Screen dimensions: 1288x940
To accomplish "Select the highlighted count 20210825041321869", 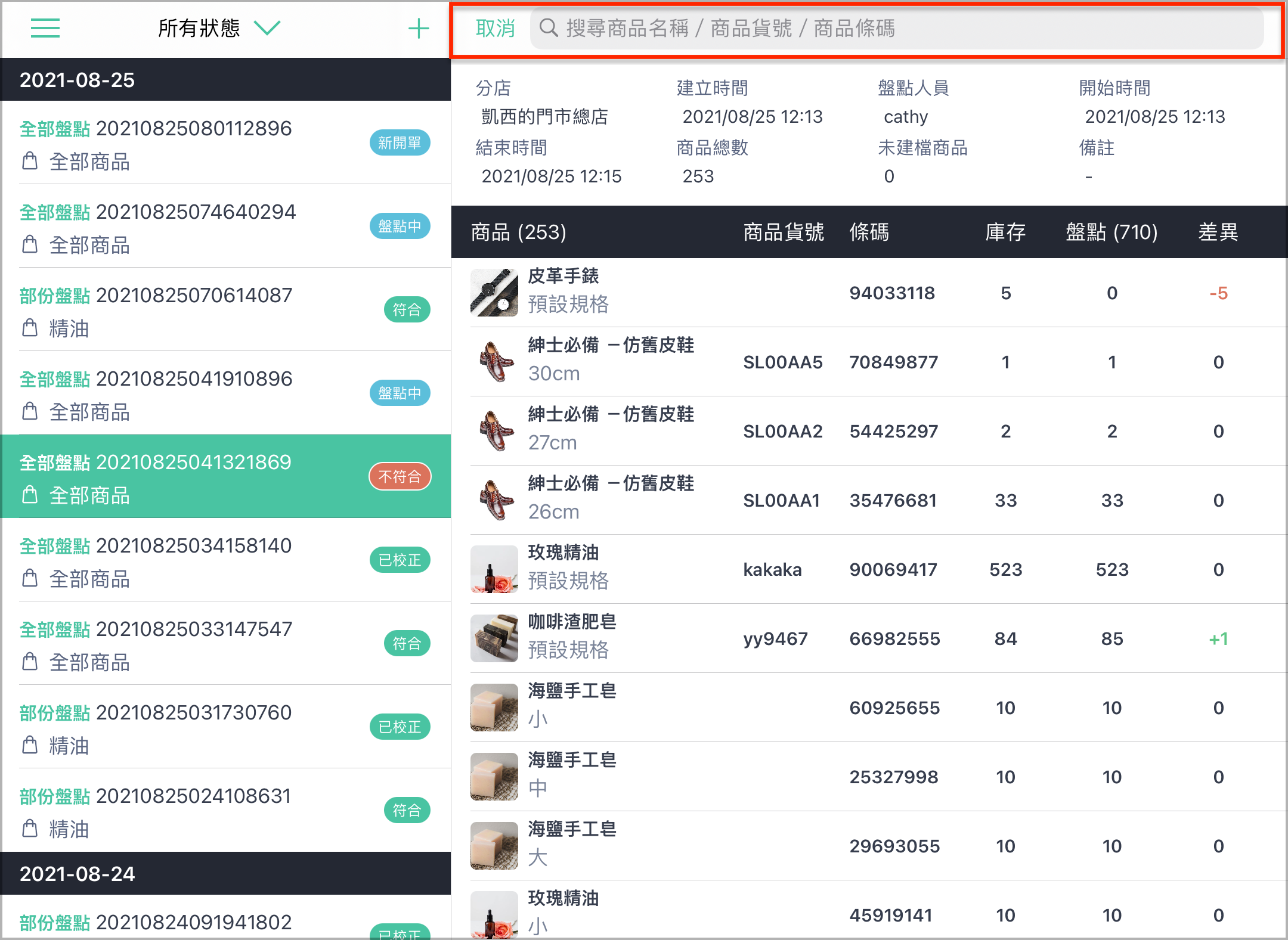I will [x=226, y=476].
